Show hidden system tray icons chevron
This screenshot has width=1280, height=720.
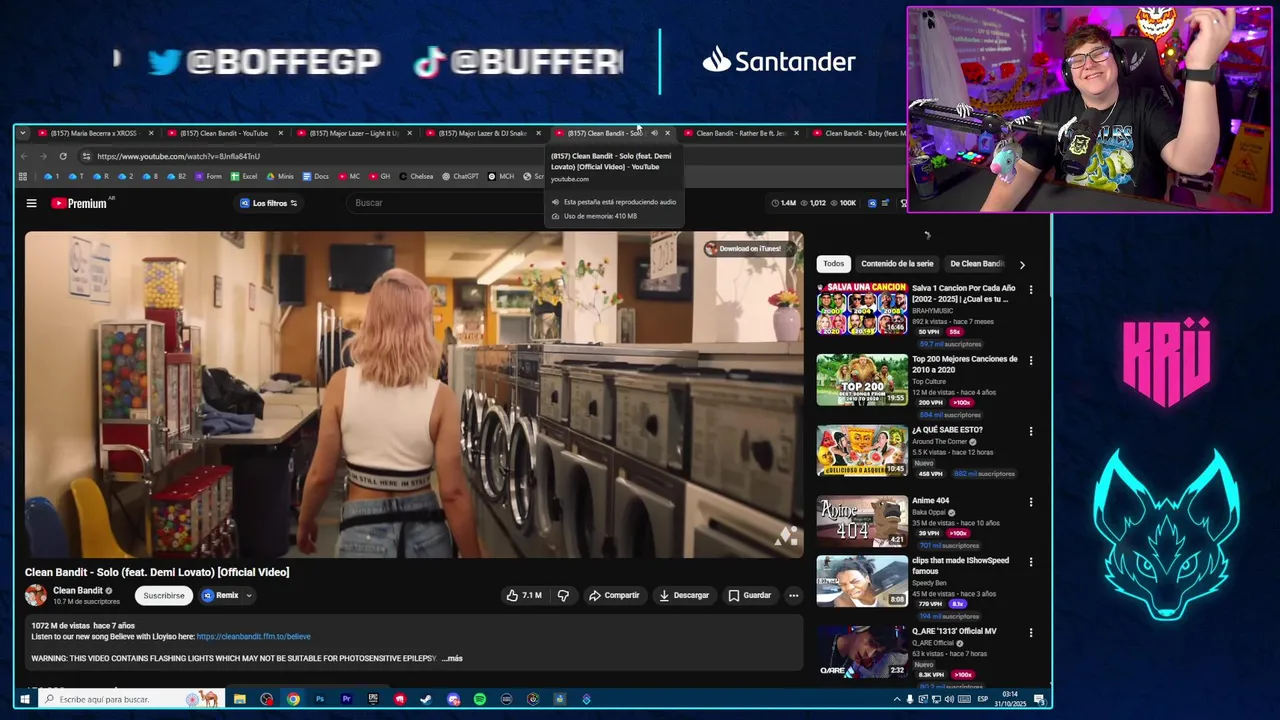click(x=897, y=699)
